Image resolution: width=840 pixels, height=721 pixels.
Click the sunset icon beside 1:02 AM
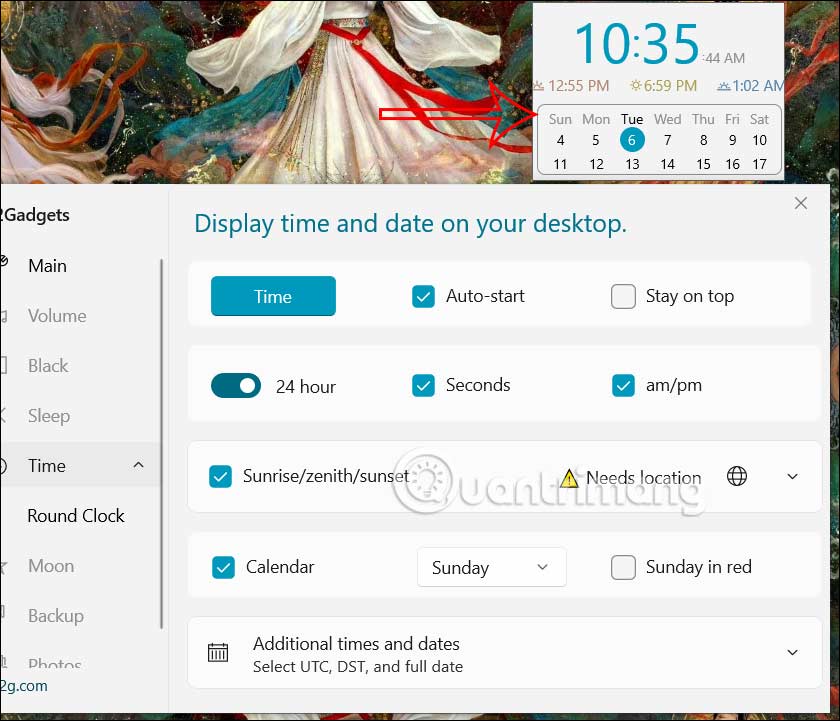[x=724, y=86]
